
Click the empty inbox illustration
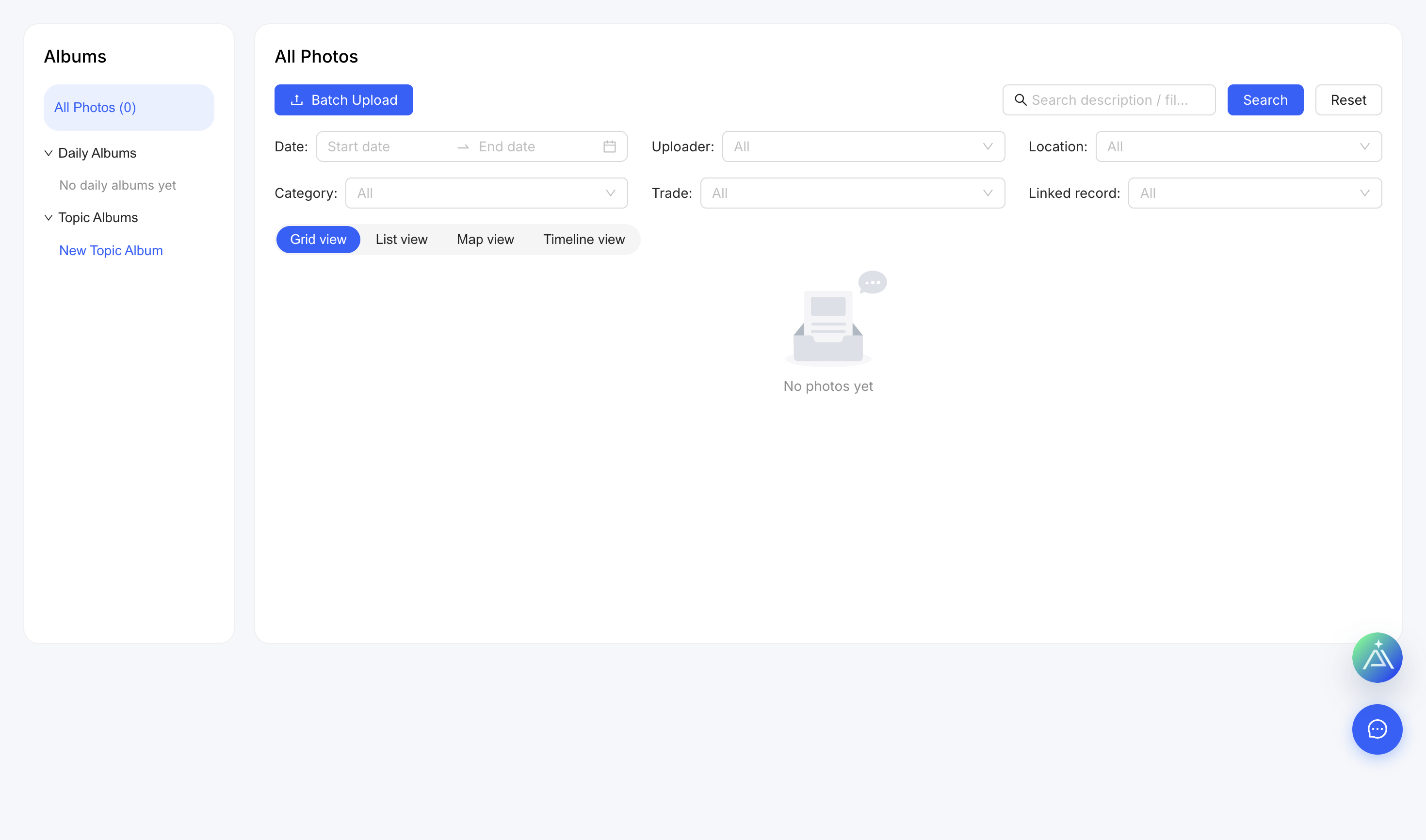tap(835, 318)
